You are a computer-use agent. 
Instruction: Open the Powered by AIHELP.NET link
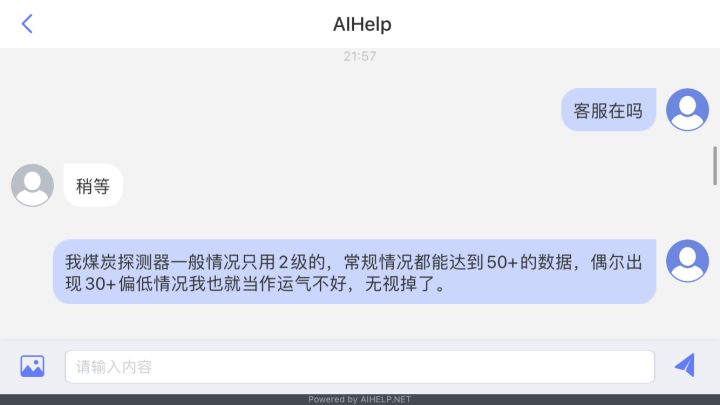tap(360, 399)
